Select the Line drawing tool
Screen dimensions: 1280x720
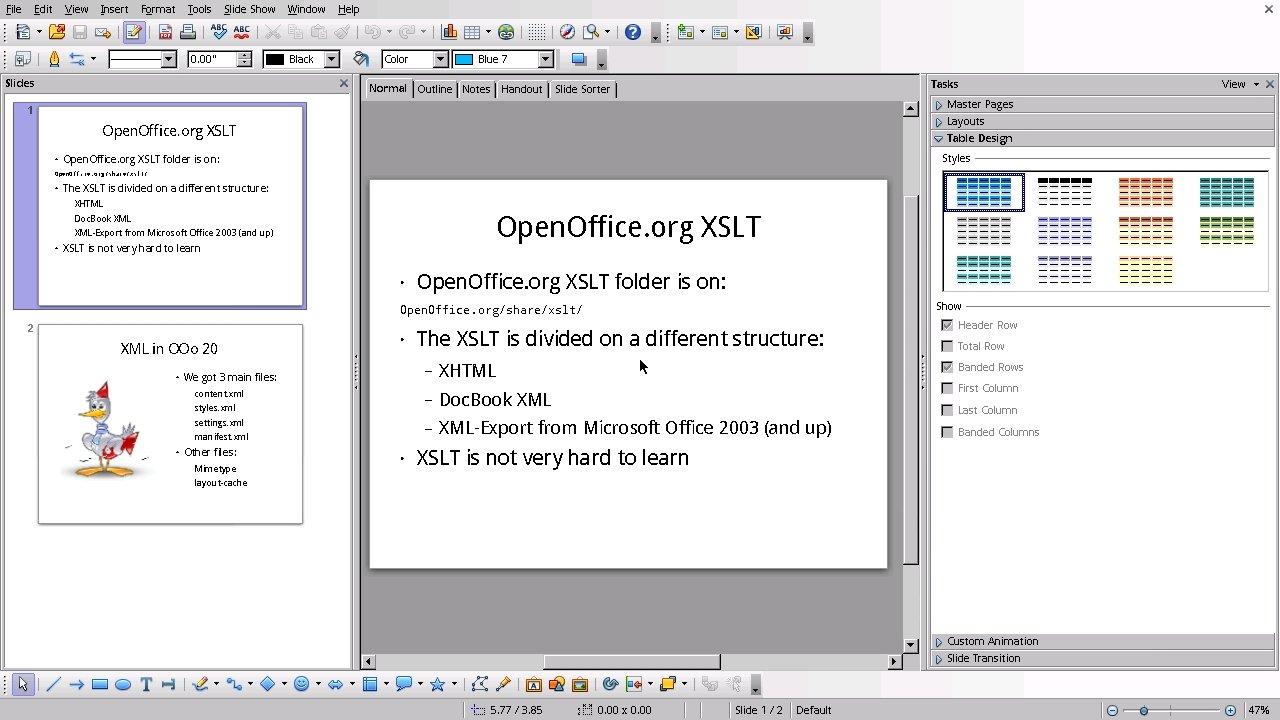(53, 684)
